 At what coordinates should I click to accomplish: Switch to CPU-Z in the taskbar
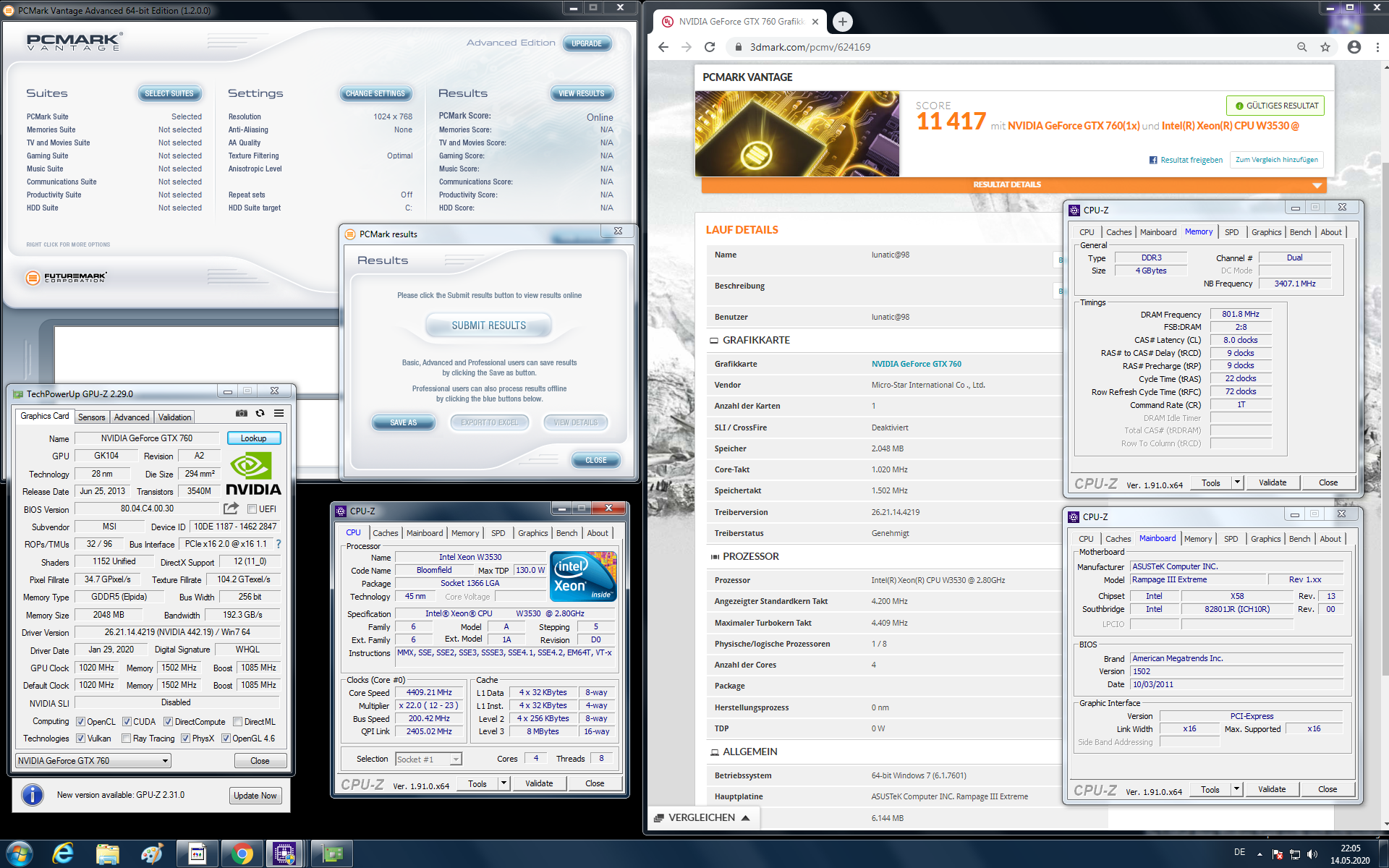tap(284, 854)
